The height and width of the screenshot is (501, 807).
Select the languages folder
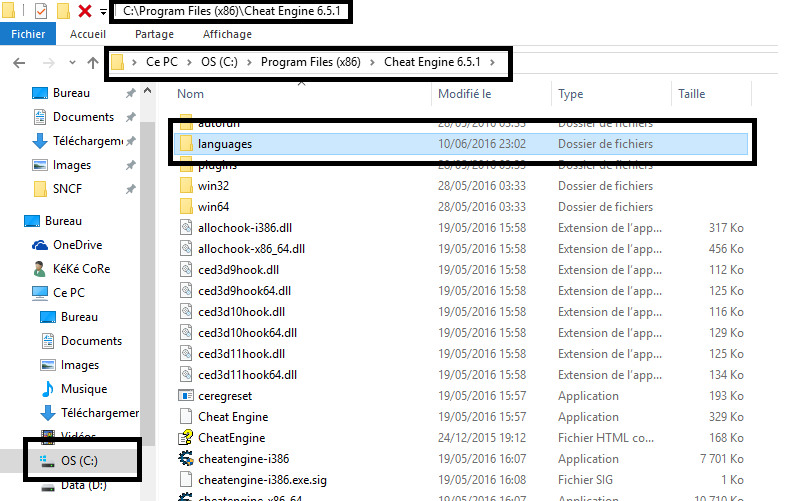(x=461, y=144)
